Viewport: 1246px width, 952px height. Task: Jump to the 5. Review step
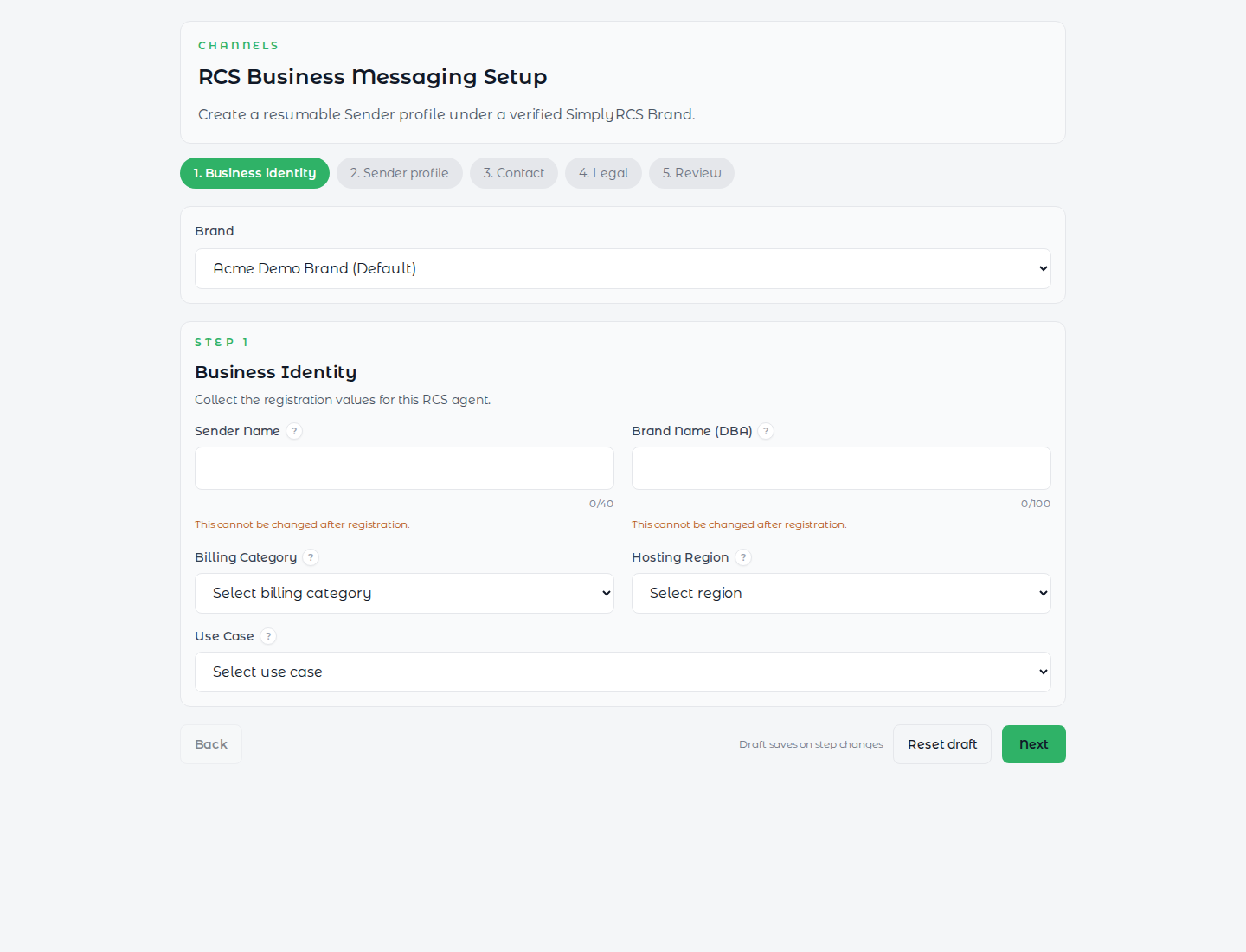tap(691, 173)
